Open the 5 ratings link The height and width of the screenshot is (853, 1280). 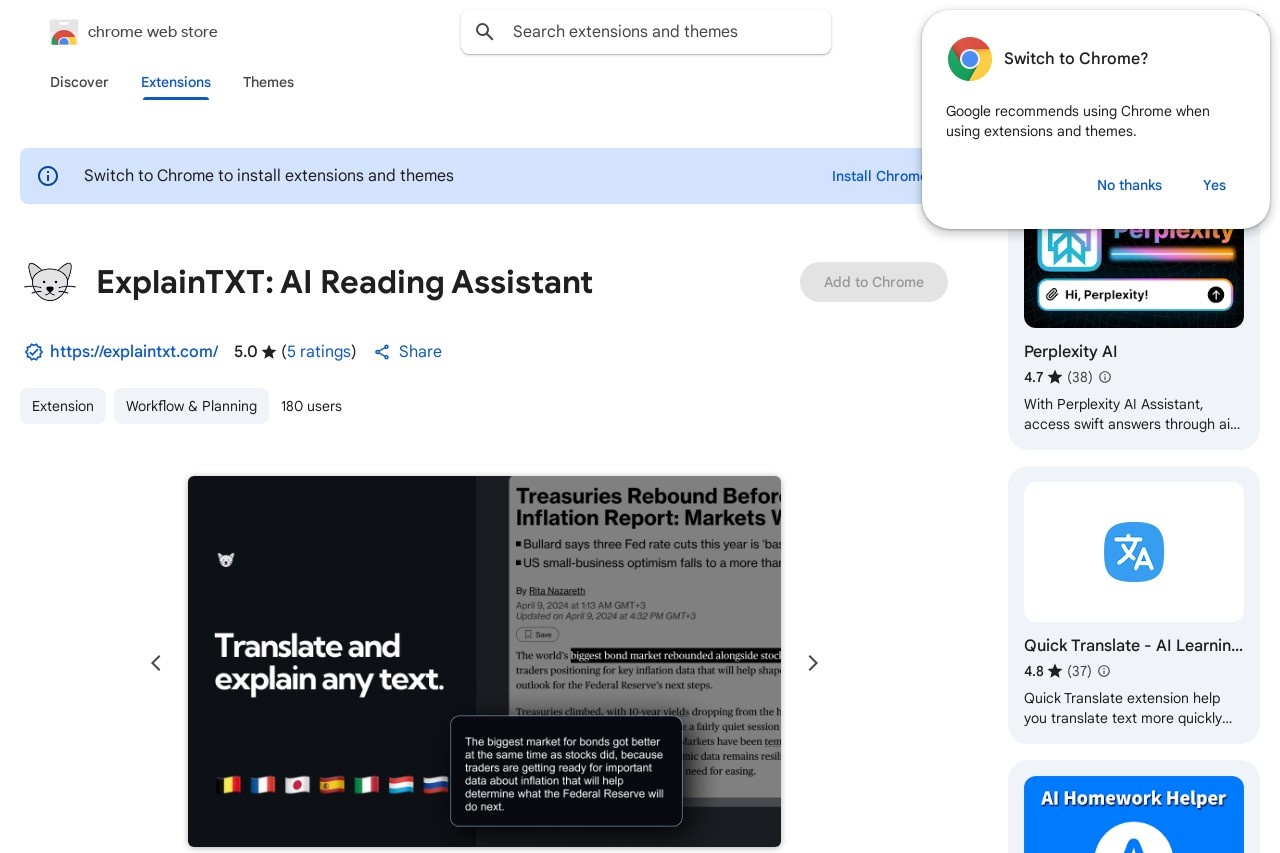point(319,352)
